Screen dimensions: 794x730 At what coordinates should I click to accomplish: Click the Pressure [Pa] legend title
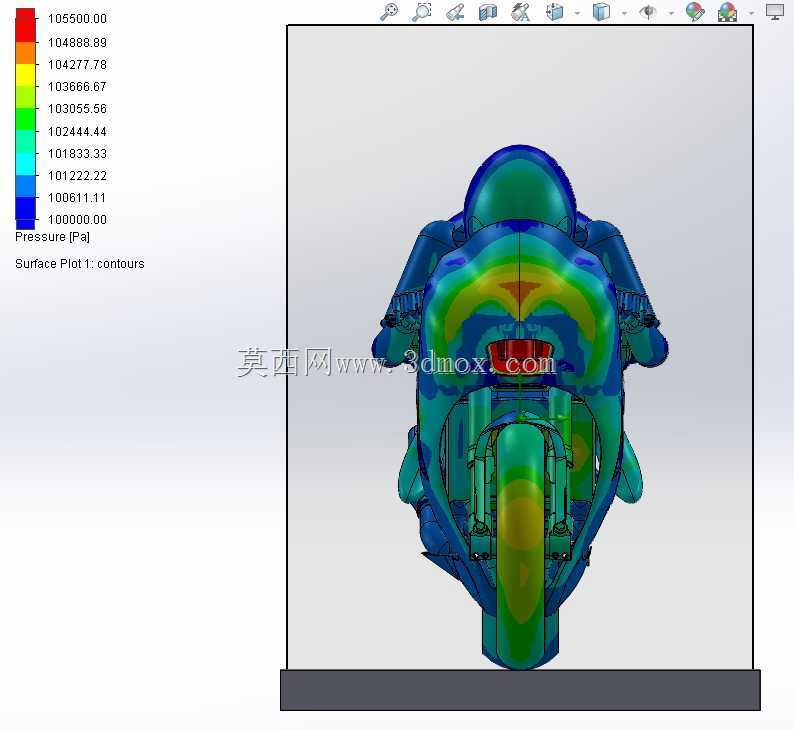coord(52,237)
